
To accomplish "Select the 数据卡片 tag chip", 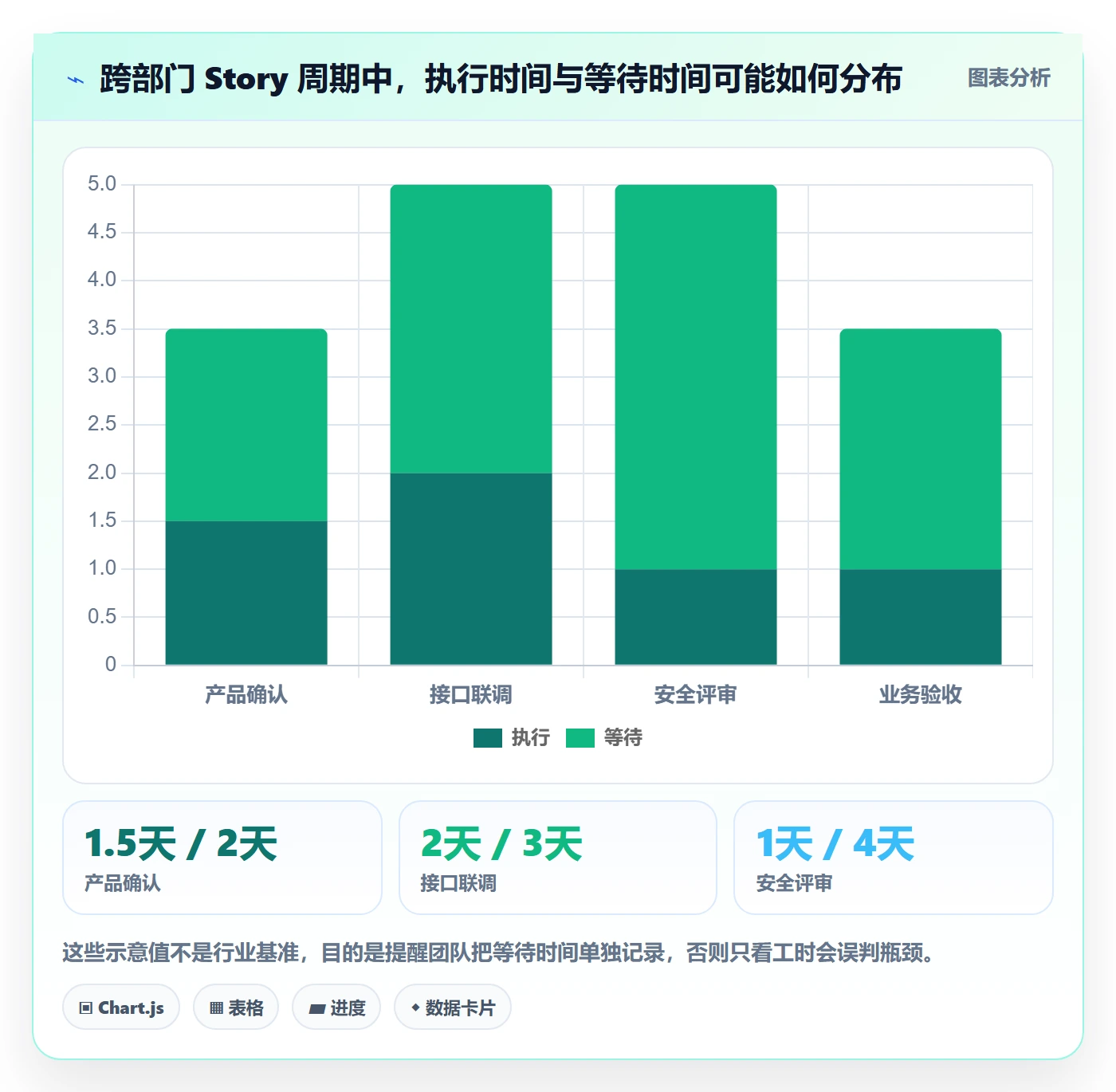I will [x=453, y=1008].
